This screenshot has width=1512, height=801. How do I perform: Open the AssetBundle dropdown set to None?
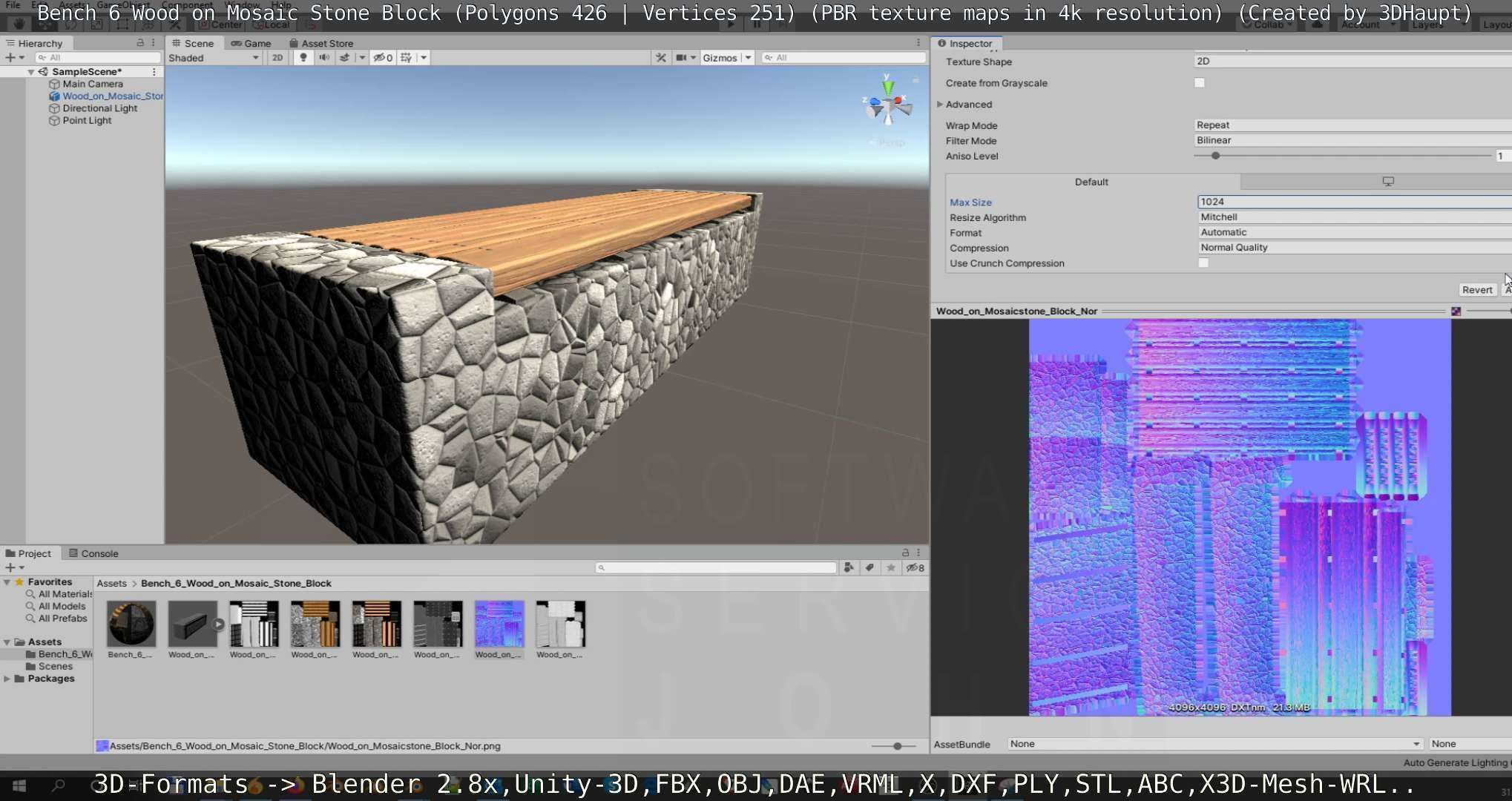(1214, 744)
